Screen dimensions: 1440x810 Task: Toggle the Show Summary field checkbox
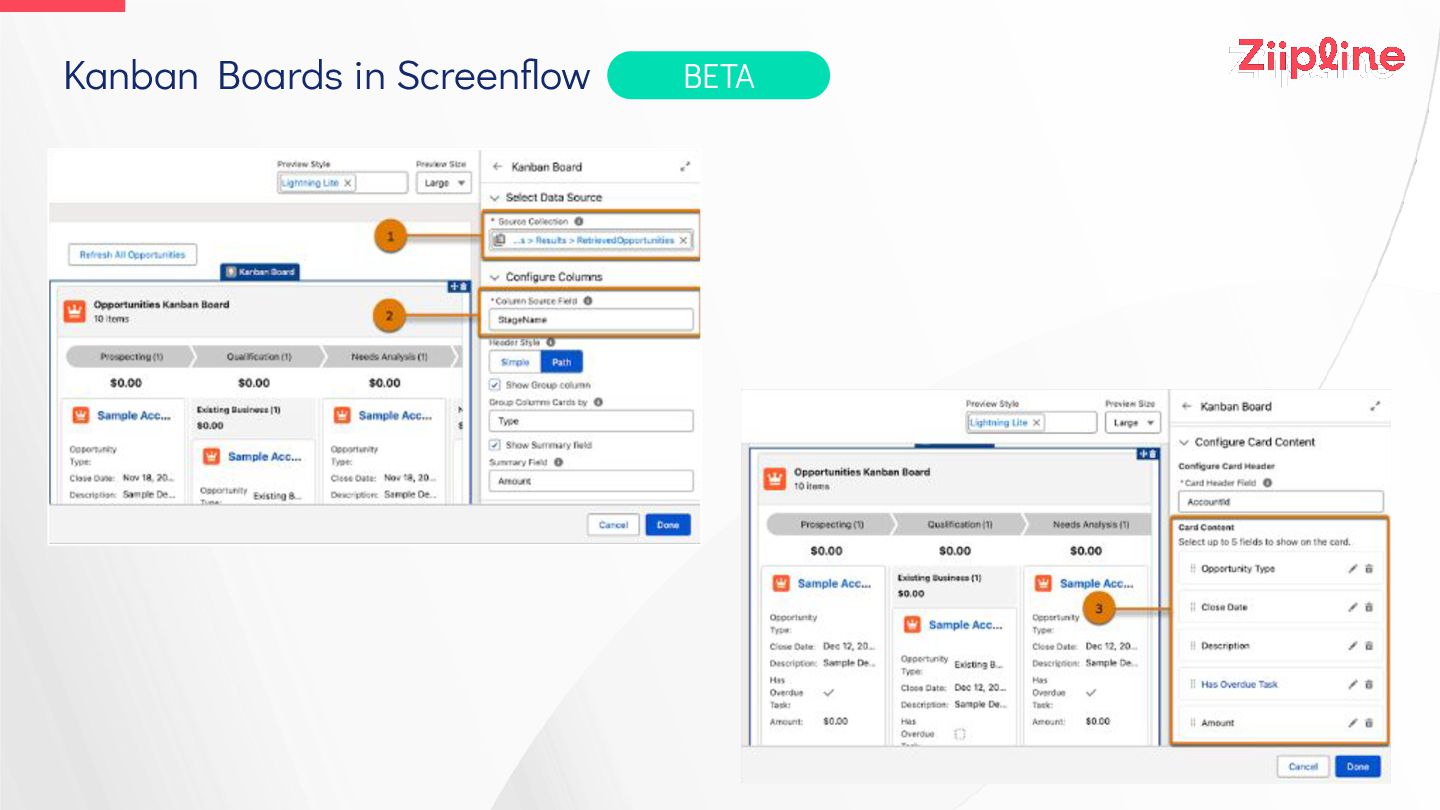pyautogui.click(x=494, y=445)
